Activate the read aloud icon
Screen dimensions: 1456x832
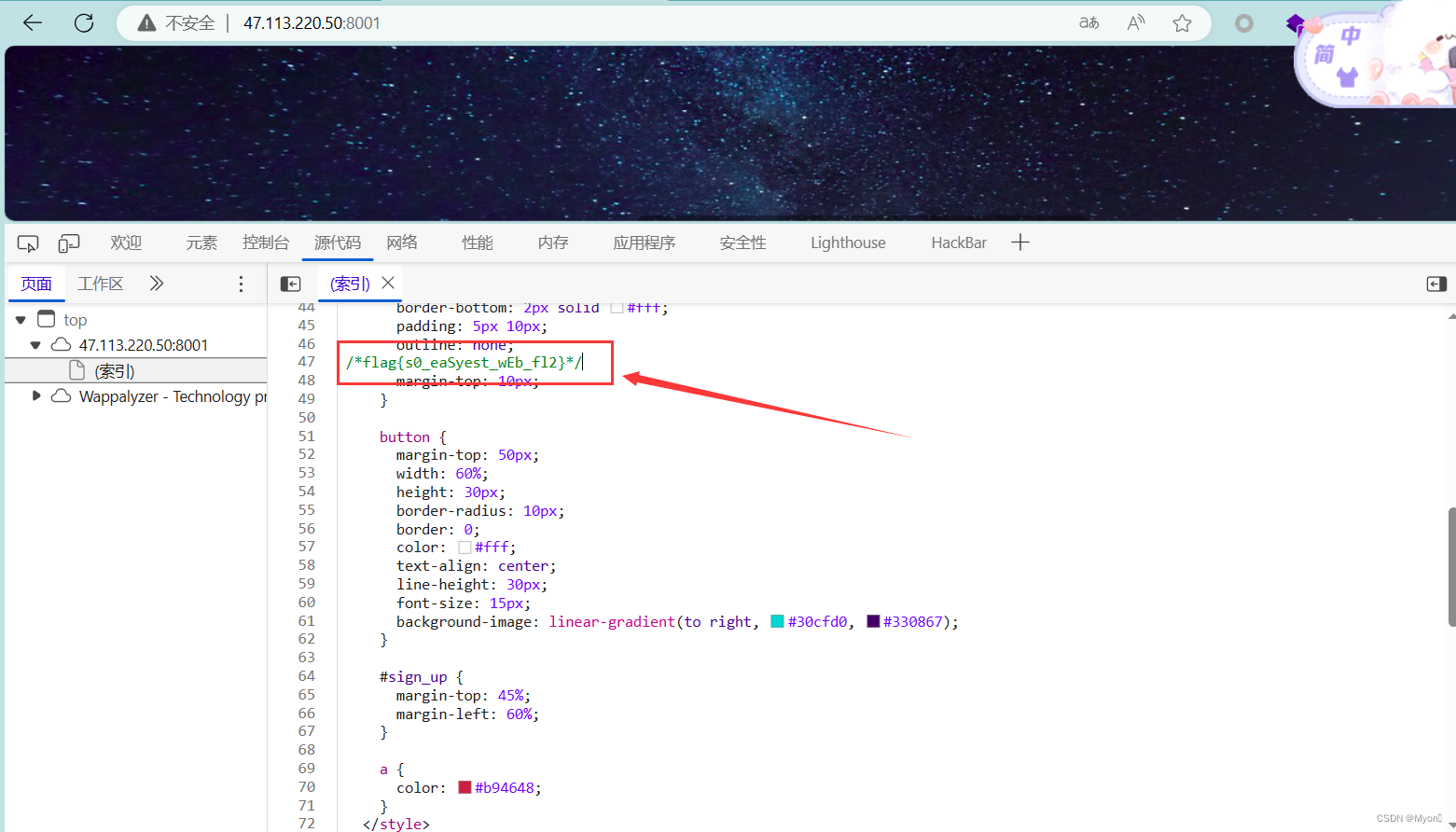point(1136,22)
